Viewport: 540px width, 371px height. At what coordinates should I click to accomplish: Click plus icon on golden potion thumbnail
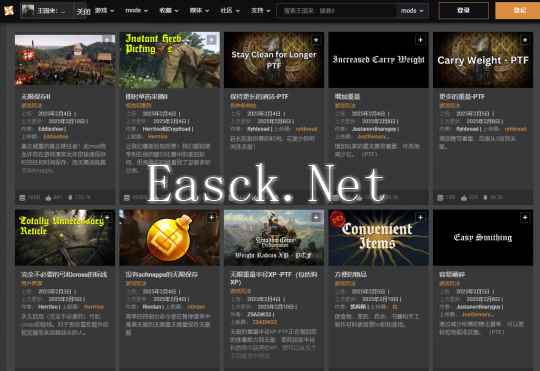click(211, 218)
